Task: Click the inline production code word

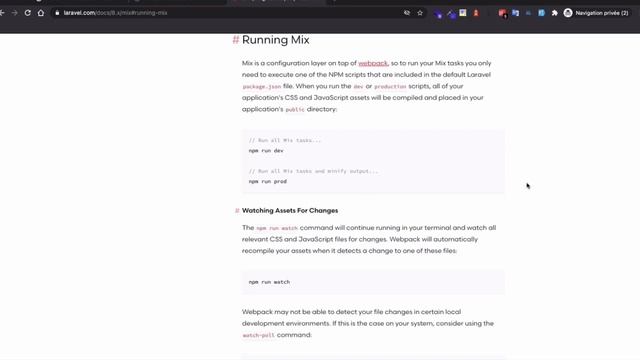Action: [x=390, y=87]
